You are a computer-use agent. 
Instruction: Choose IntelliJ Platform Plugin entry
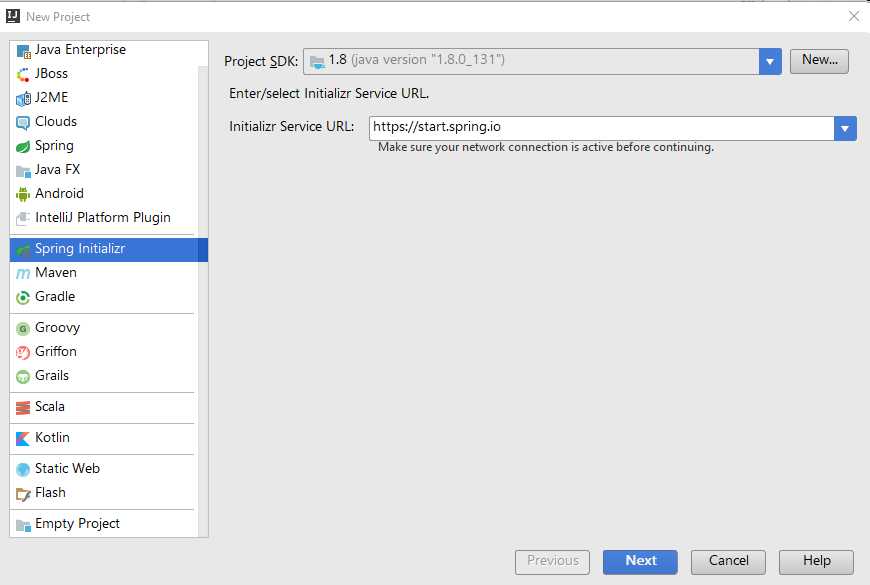click(103, 217)
